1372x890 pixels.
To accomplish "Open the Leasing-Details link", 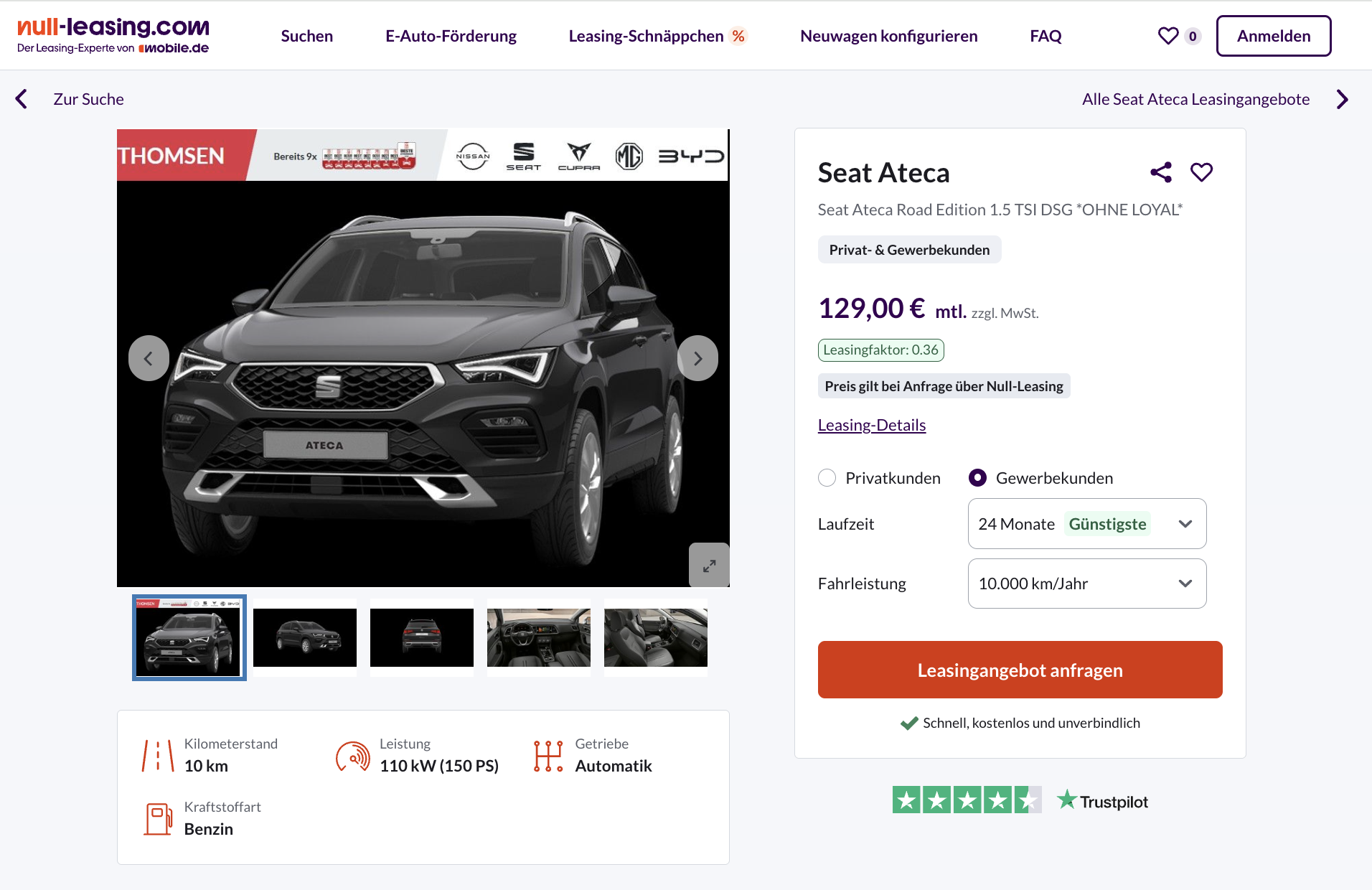I will 872,425.
